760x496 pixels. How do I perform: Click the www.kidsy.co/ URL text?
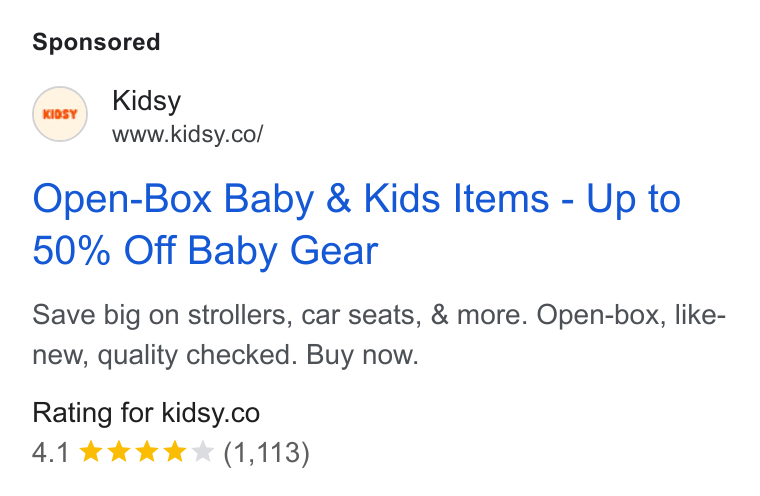click(x=188, y=134)
